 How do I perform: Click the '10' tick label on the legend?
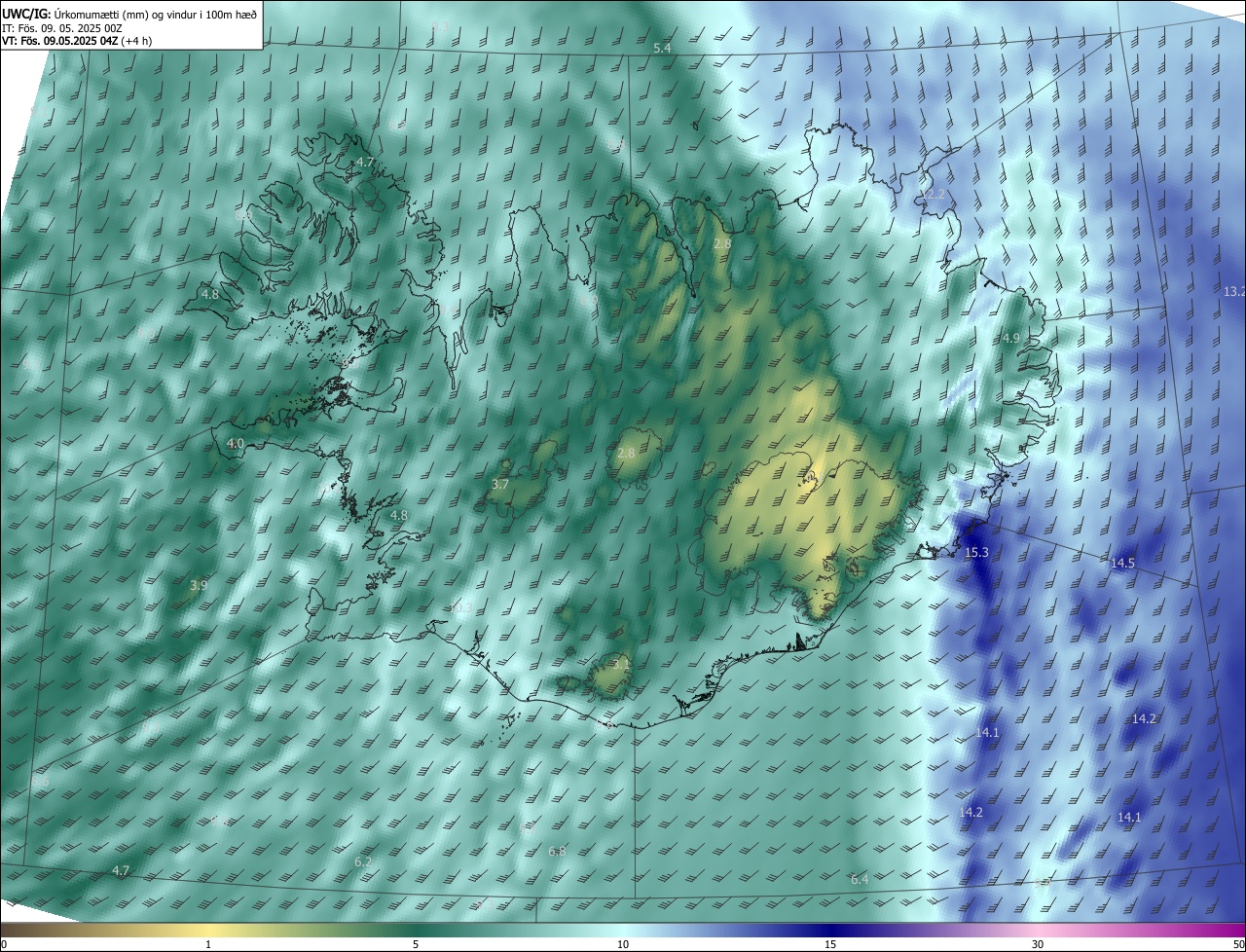click(x=623, y=944)
